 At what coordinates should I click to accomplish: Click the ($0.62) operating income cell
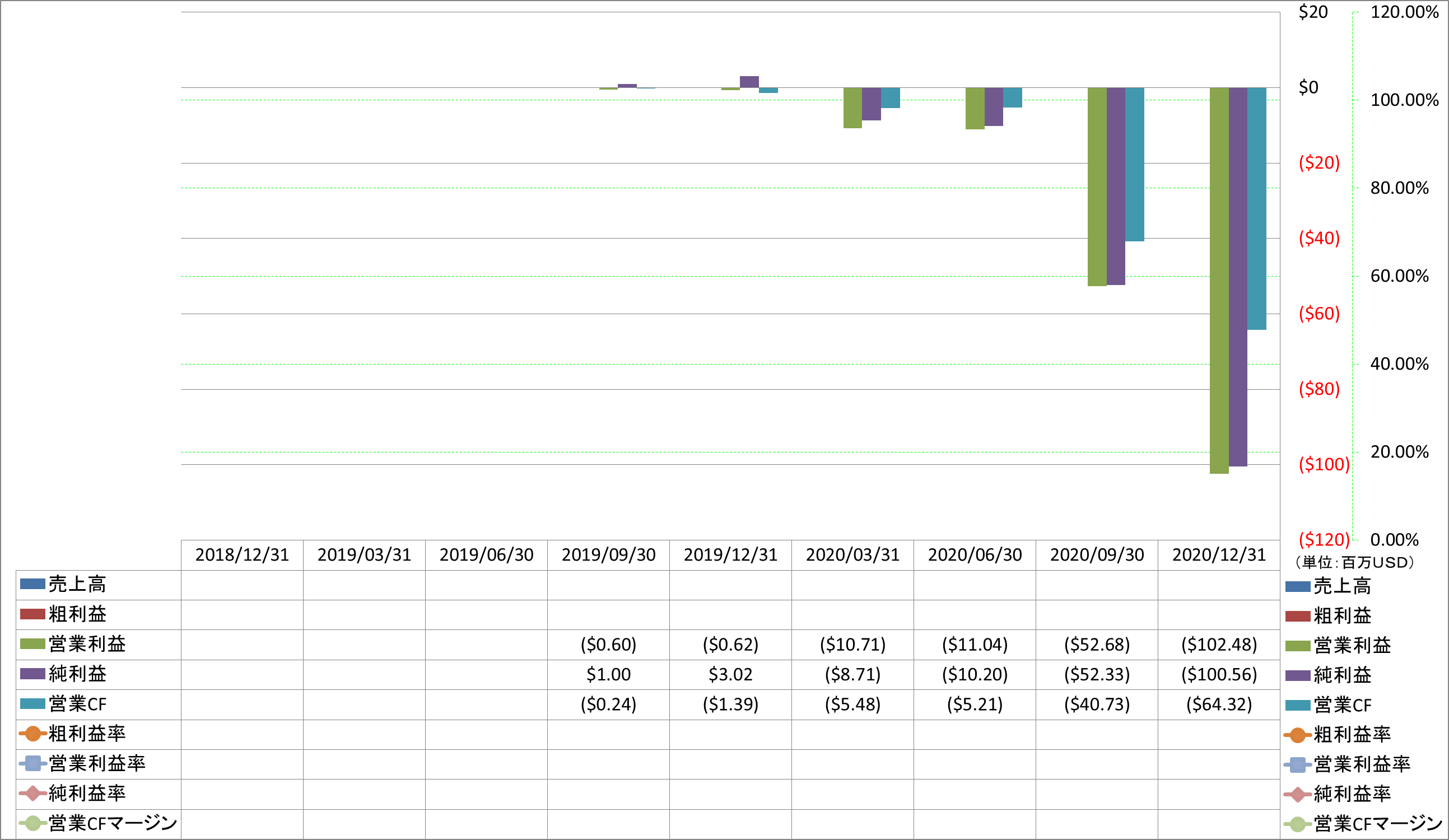click(730, 645)
